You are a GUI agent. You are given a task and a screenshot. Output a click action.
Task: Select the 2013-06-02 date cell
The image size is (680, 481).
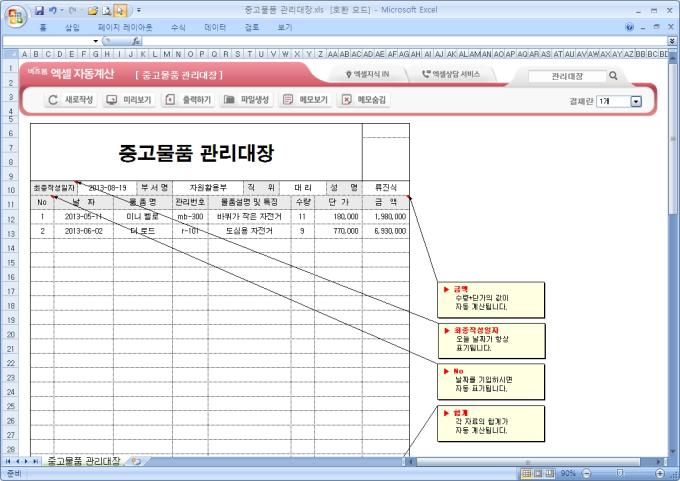[x=84, y=231]
